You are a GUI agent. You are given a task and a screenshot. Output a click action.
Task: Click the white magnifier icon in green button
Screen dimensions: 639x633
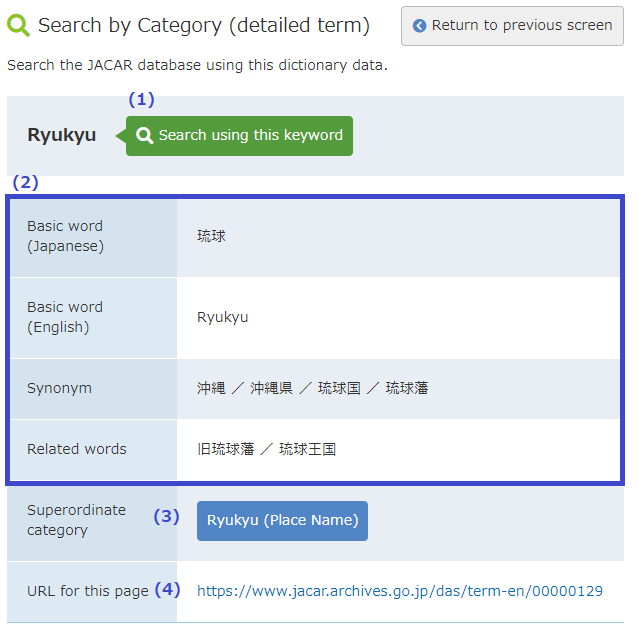click(x=144, y=135)
